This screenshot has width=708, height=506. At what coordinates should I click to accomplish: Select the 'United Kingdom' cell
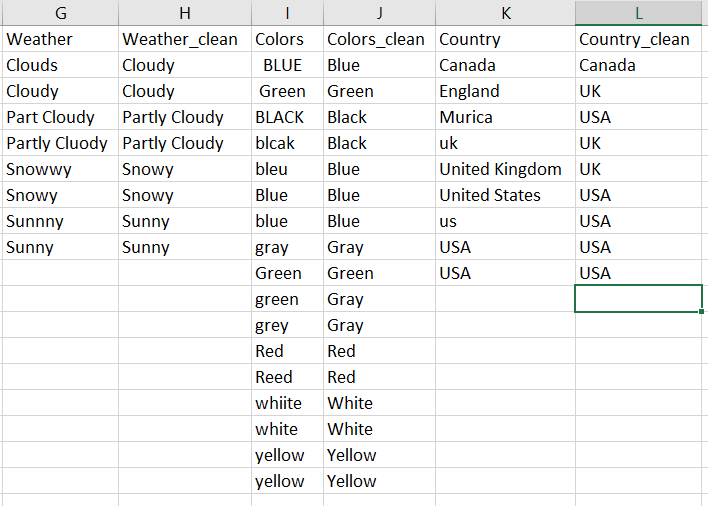[500, 170]
